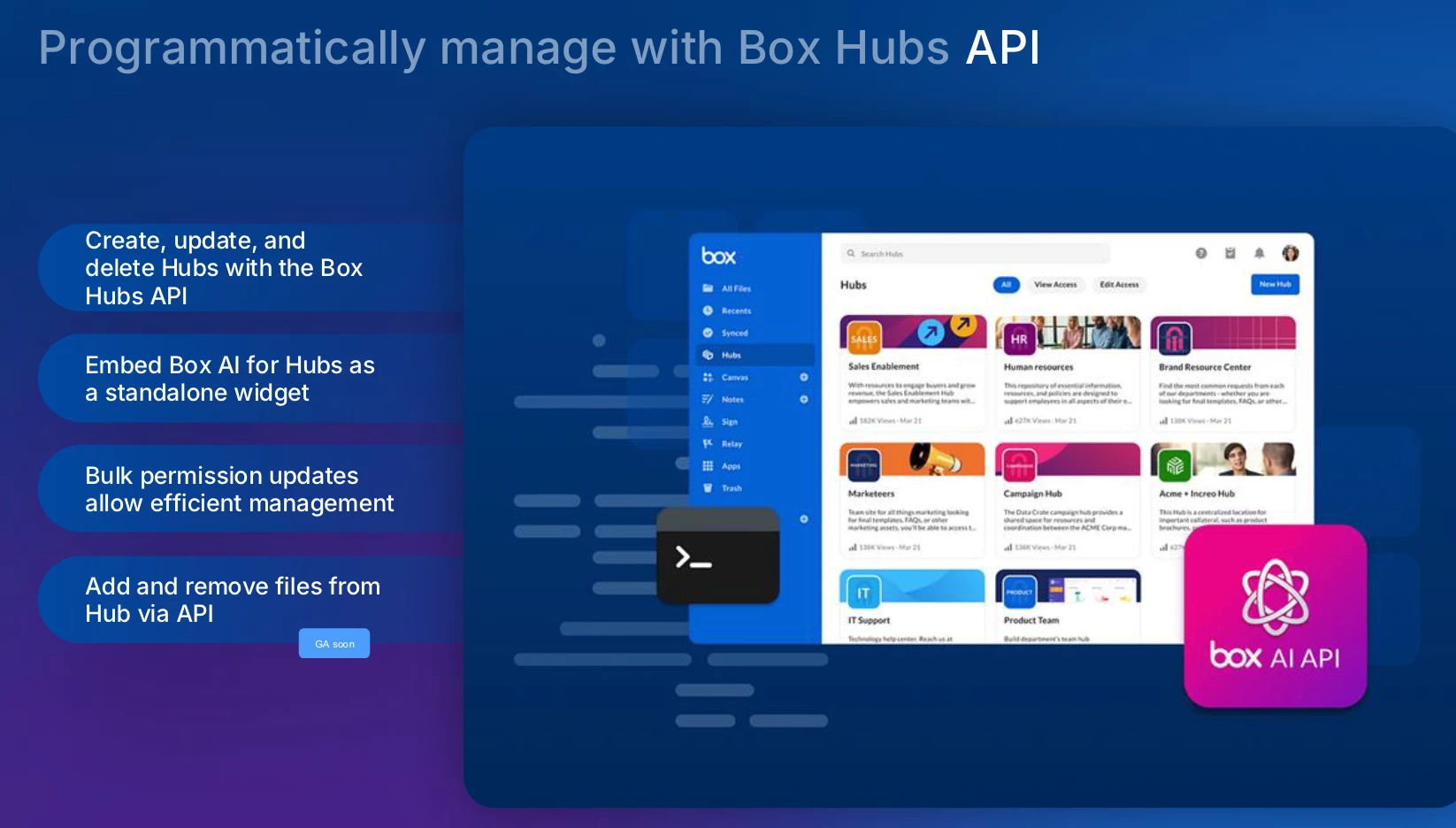Open the Marketeers hub marketing logo
The height and width of the screenshot is (828, 1456).
pos(864,464)
